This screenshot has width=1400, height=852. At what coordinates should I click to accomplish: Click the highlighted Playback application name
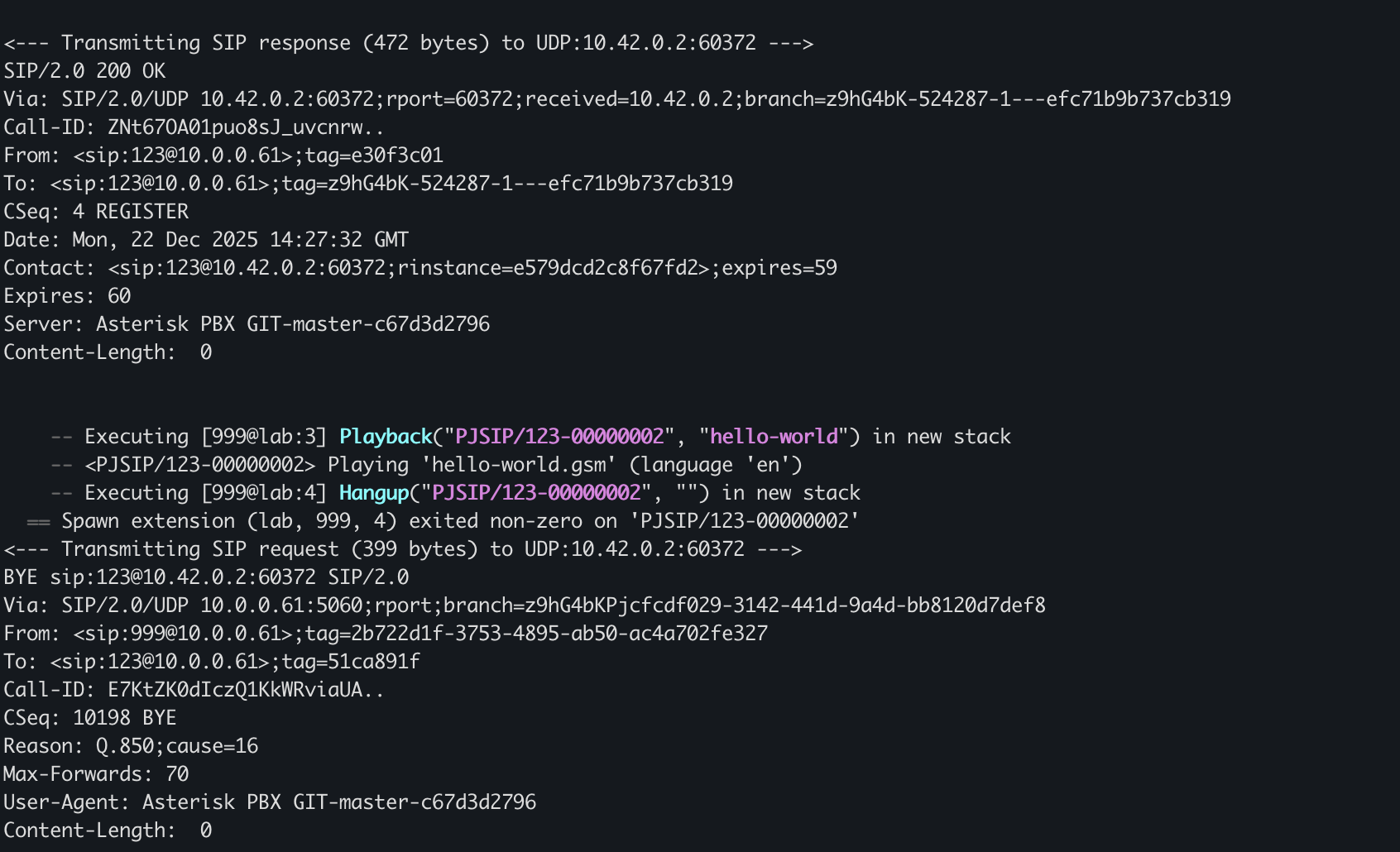coord(386,437)
